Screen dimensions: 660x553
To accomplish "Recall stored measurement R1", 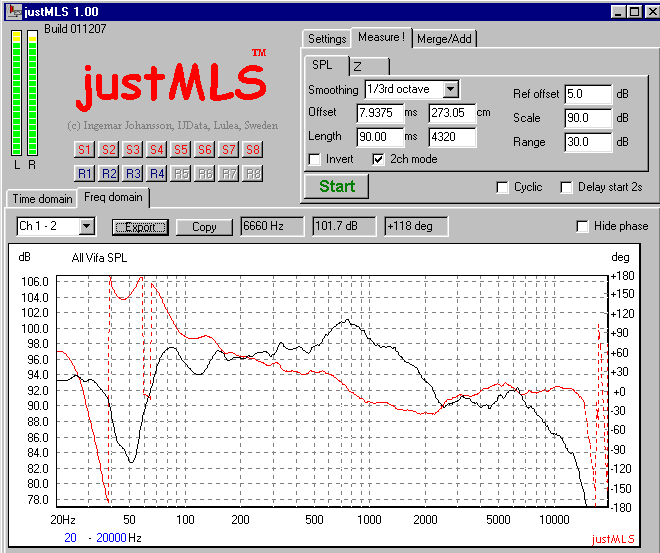I will tap(84, 173).
